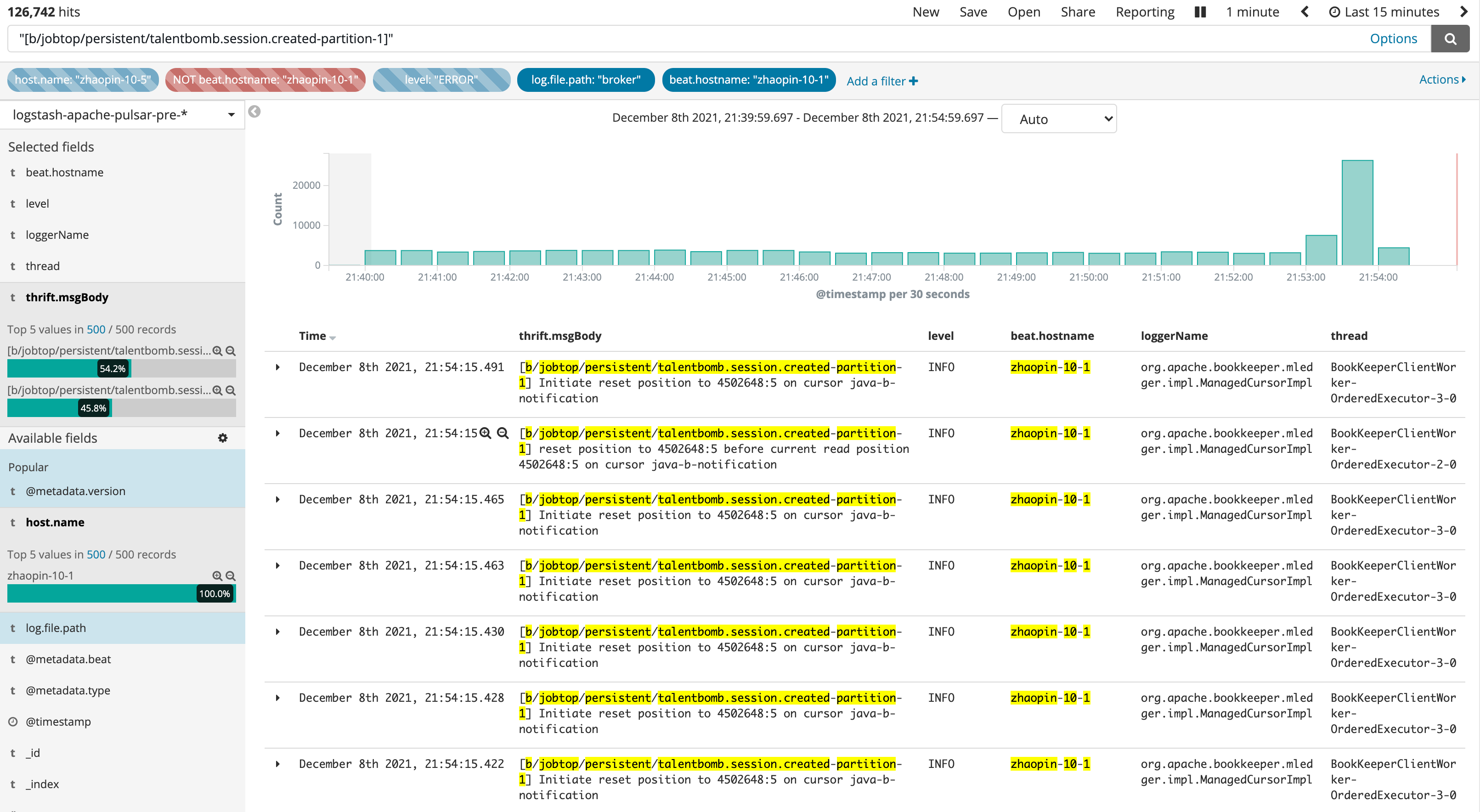Screen dimensions: 1480x812
Task: Filter for top thrift.msgBody value
Action: click(x=217, y=351)
